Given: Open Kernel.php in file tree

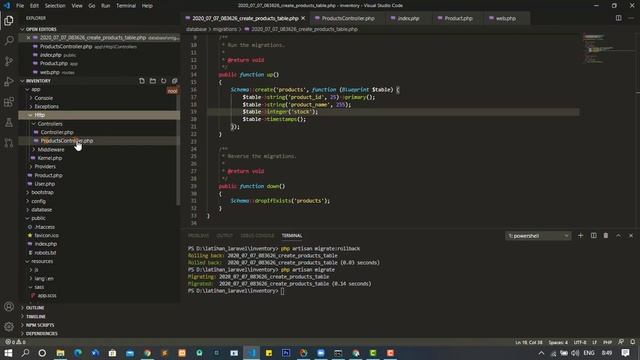Looking at the screenshot, I should 99,158.
